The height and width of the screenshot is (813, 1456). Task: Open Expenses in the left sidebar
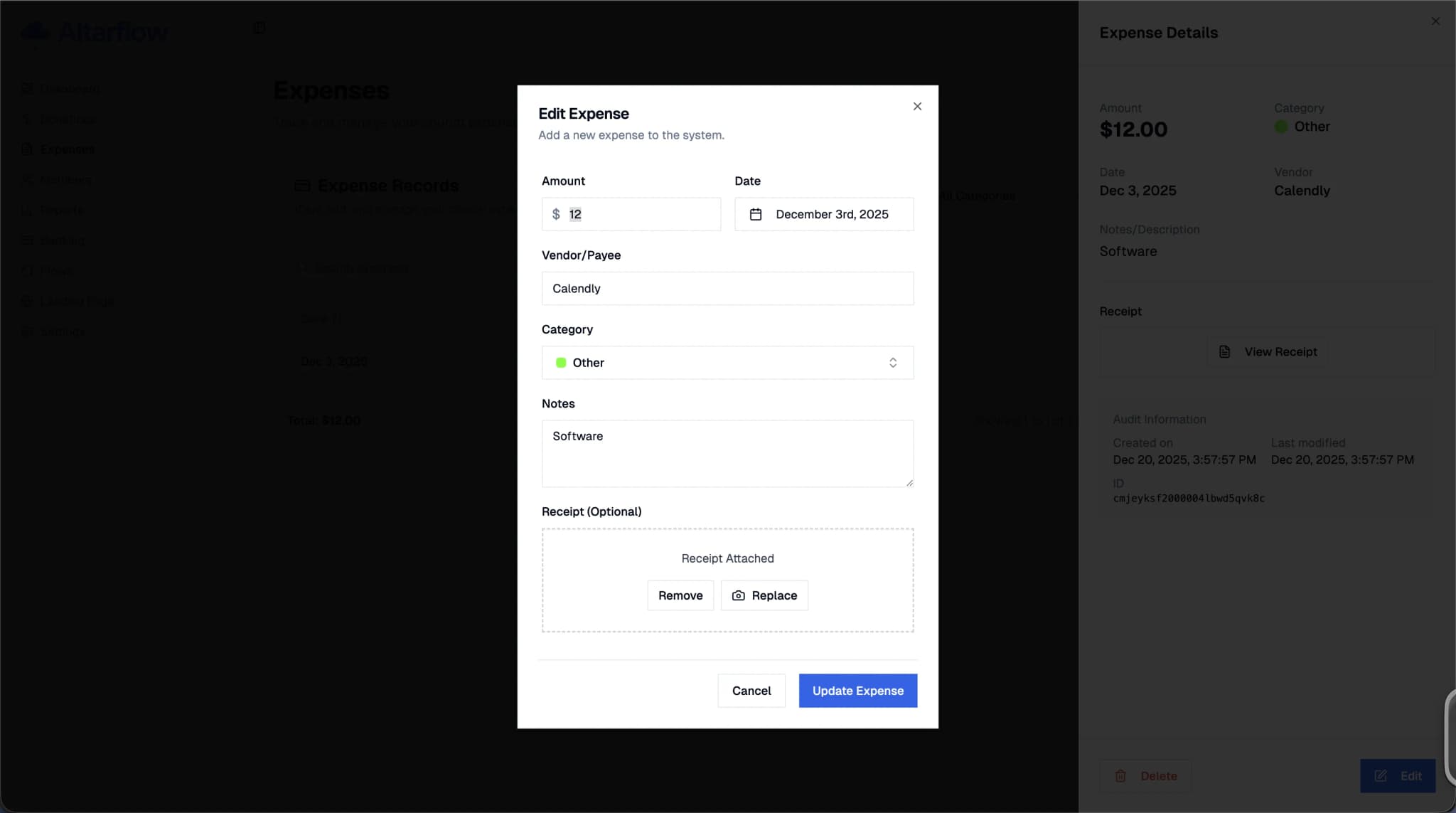coord(67,149)
